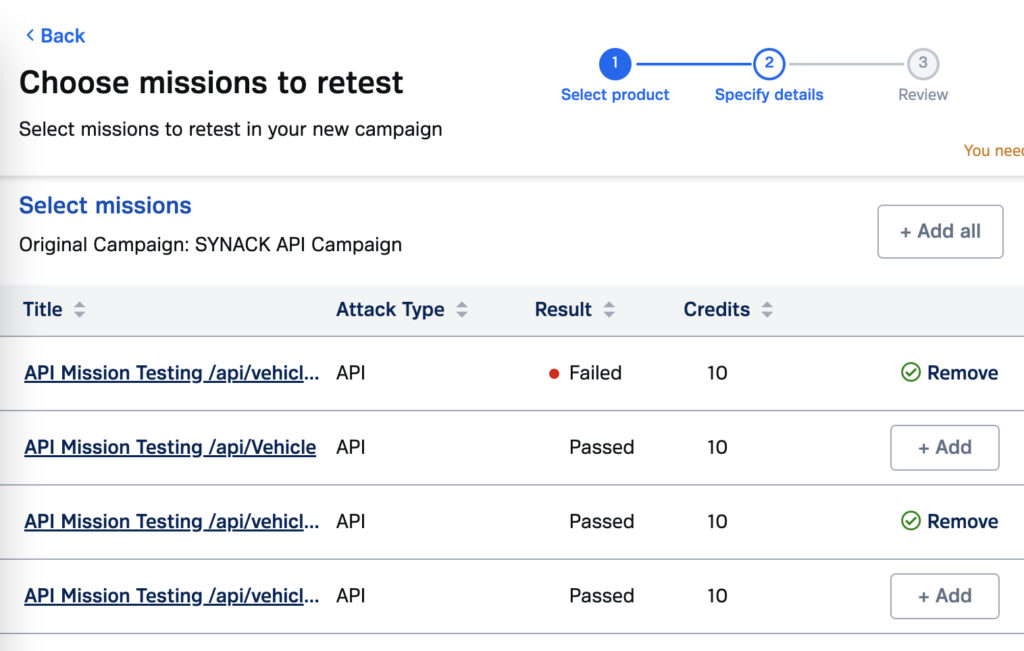The image size is (1024, 651).
Task: Open the Failed mission title link
Action: point(171,373)
